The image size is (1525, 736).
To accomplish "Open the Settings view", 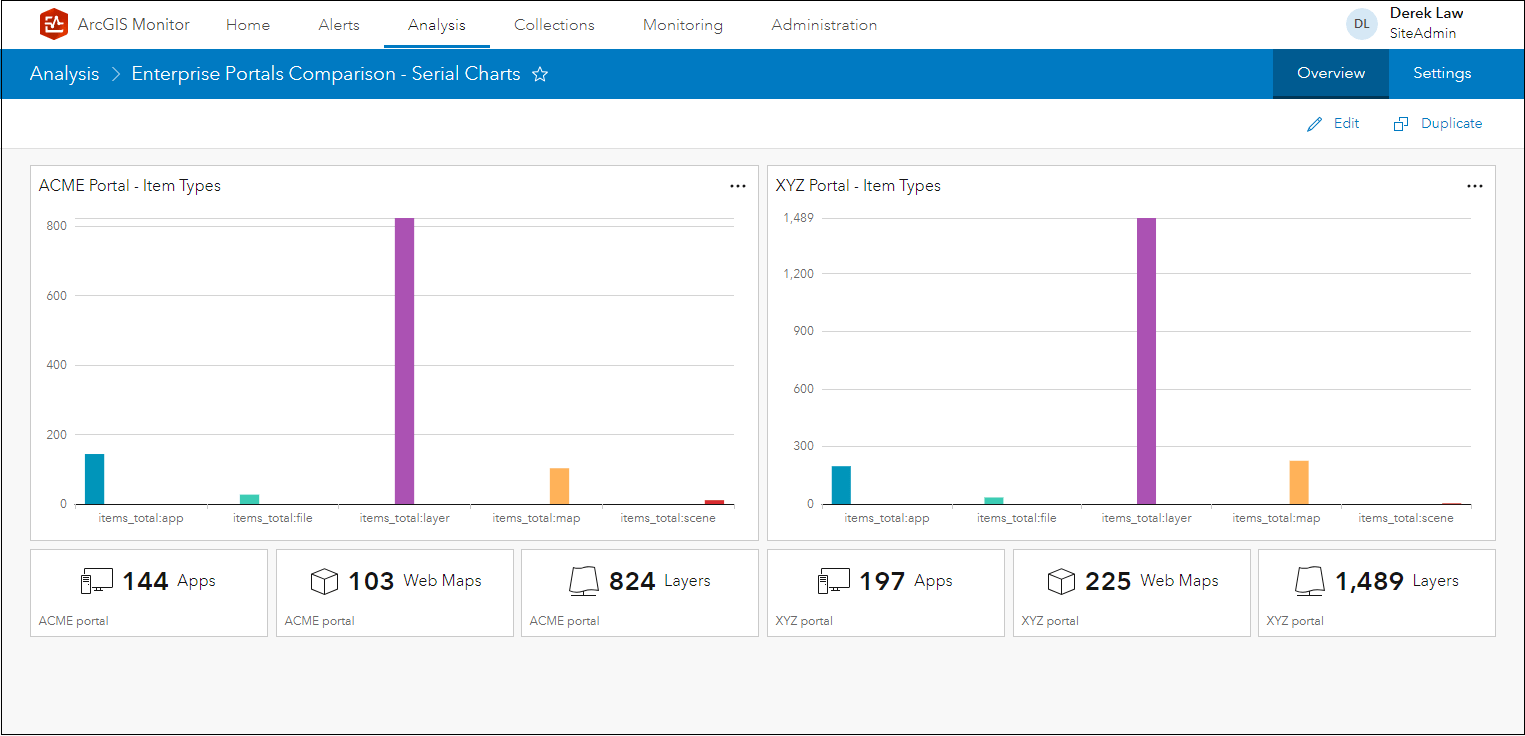I will 1442,74.
